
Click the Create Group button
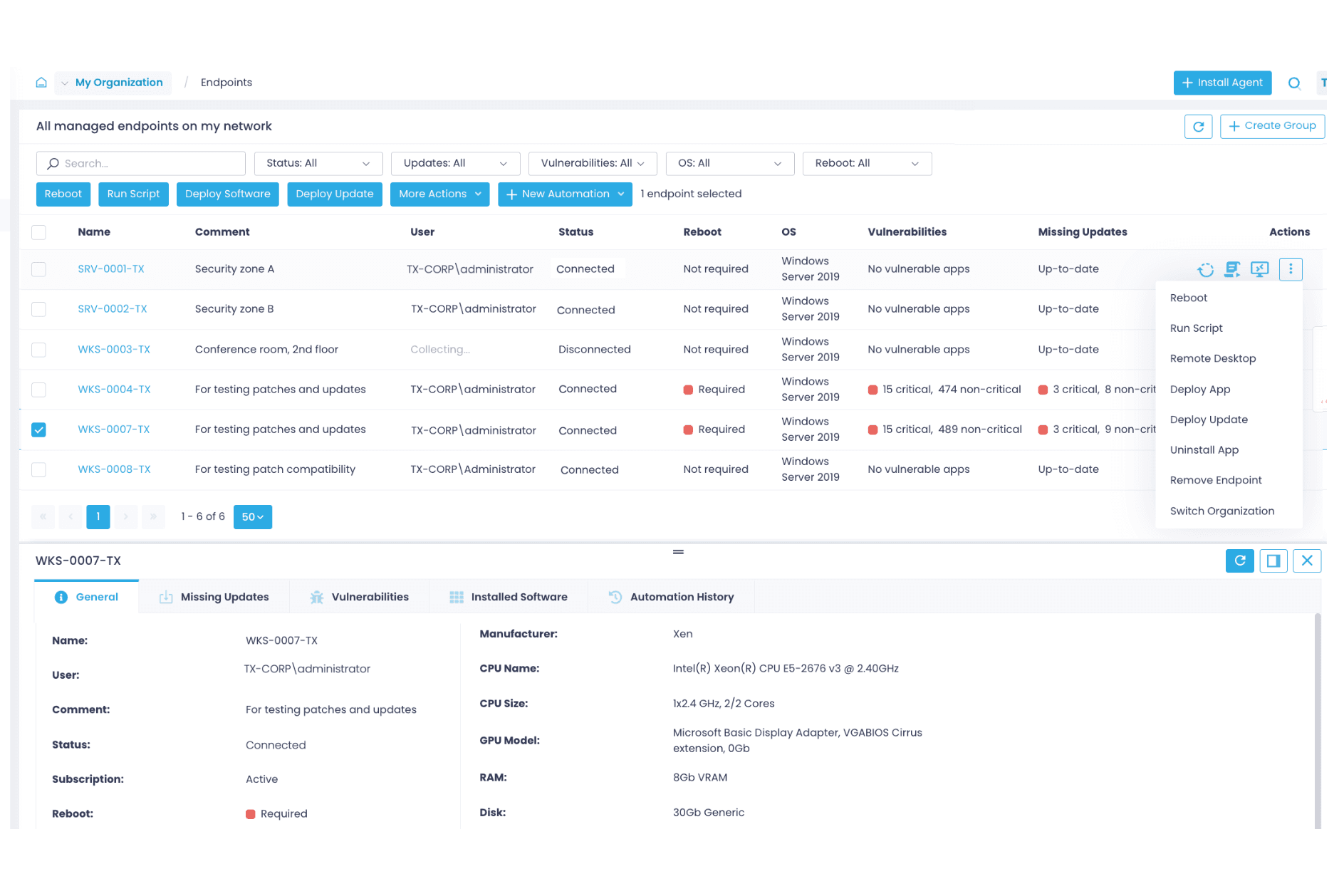(x=1272, y=126)
